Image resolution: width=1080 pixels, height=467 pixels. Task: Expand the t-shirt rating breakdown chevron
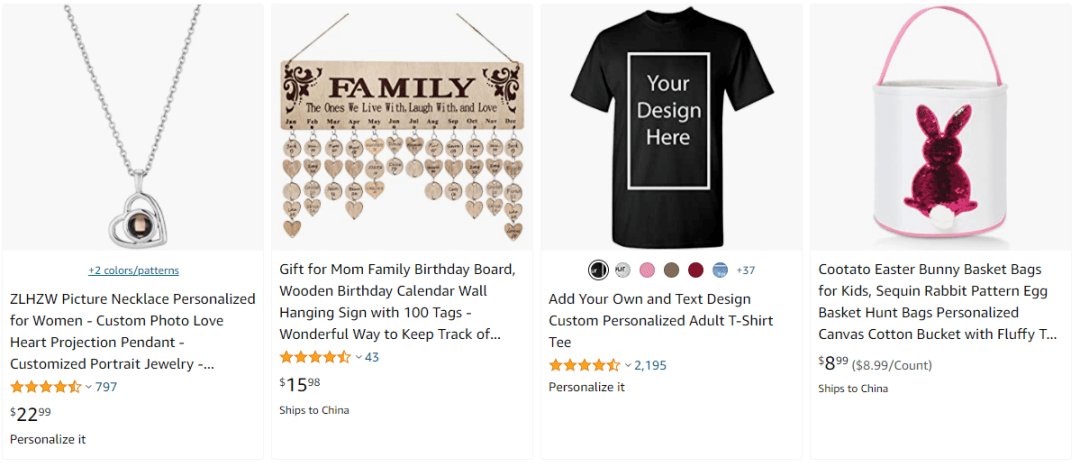point(628,366)
